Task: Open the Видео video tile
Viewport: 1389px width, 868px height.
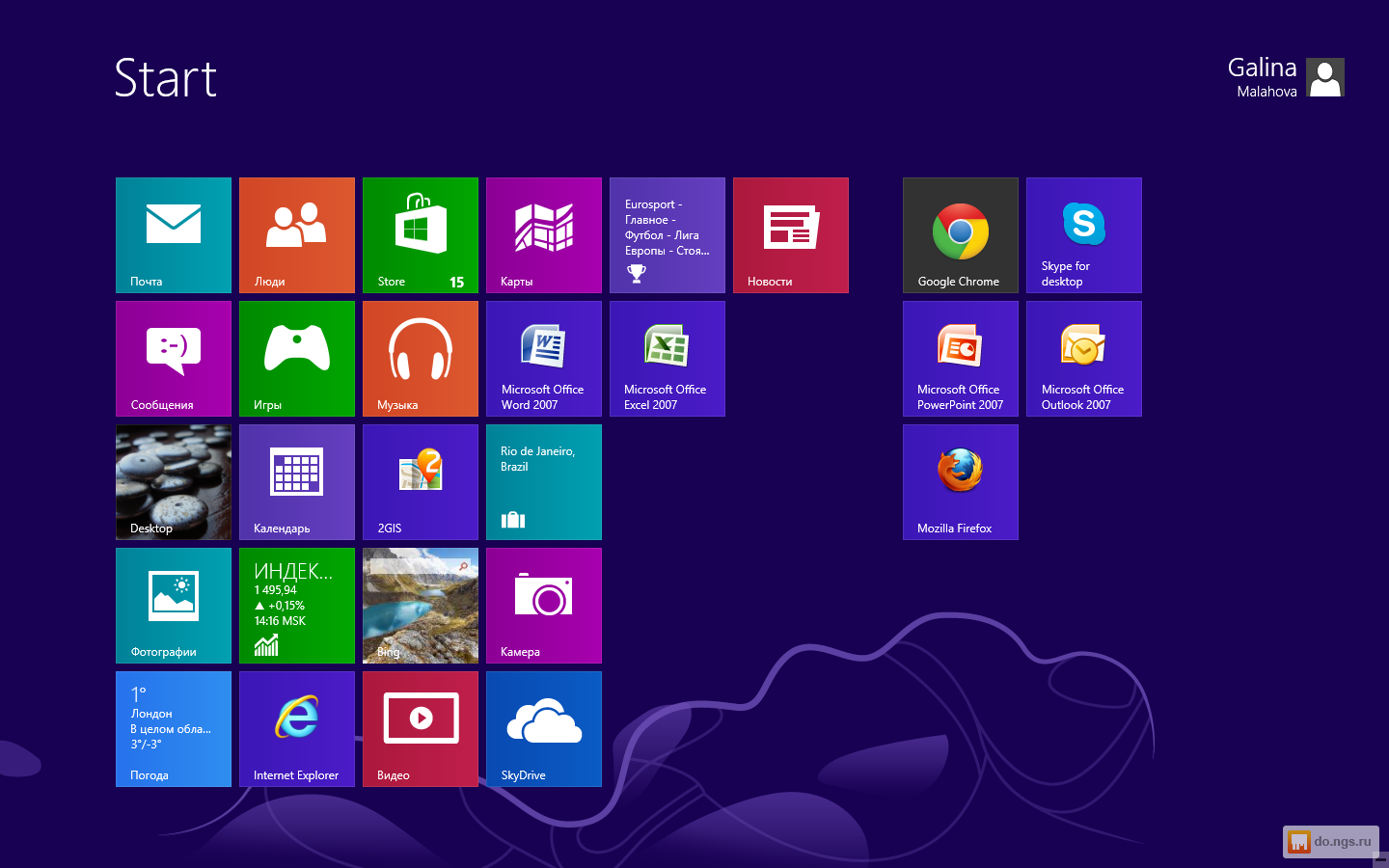Action: point(421,729)
